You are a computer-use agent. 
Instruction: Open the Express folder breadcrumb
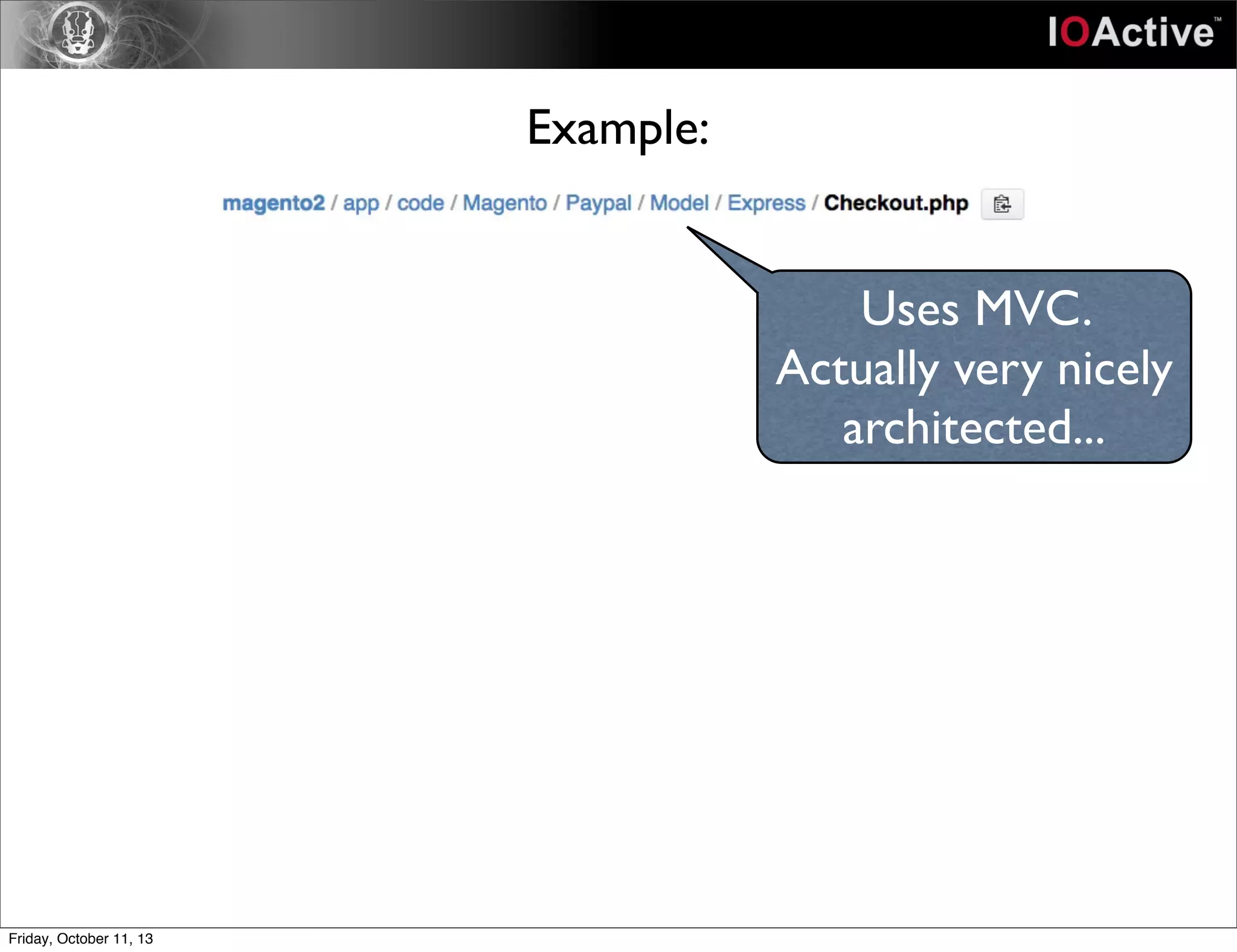(x=766, y=204)
